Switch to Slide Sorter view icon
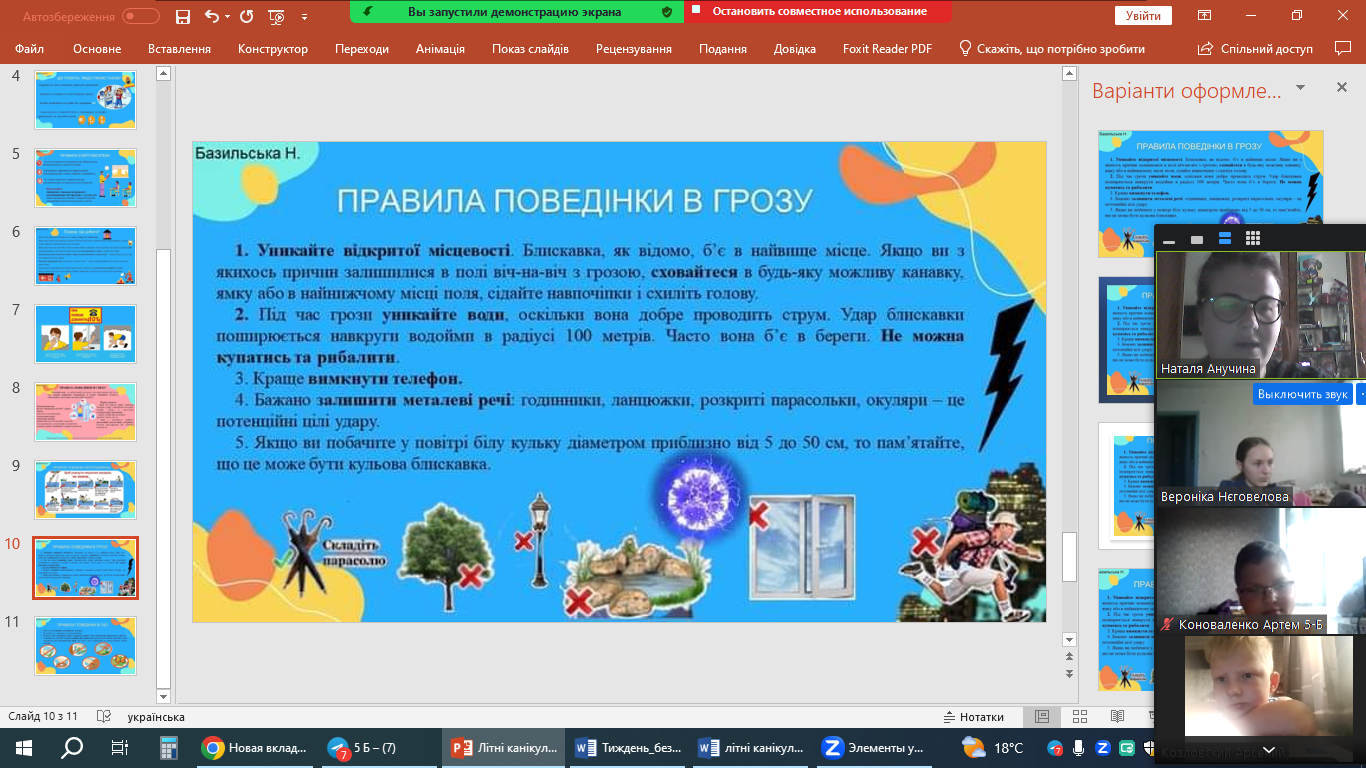This screenshot has width=1366, height=768. coord(1080,717)
